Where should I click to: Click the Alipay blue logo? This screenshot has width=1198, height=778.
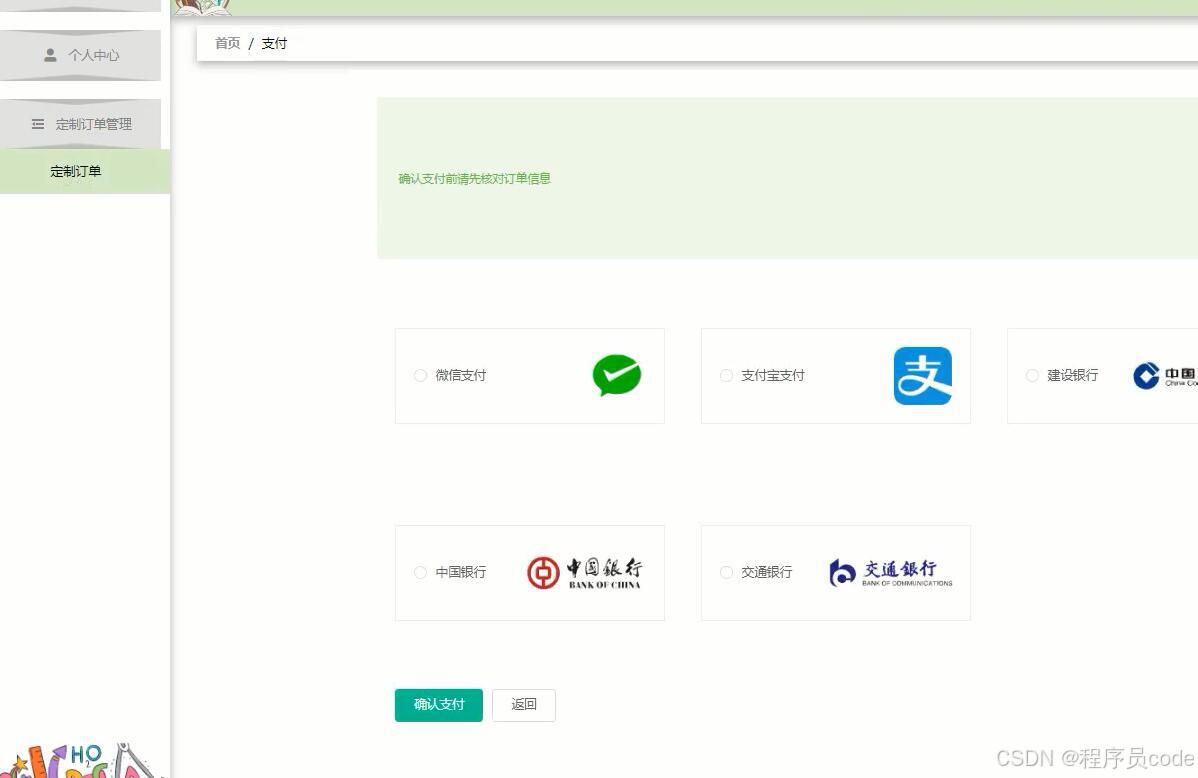pyautogui.click(x=923, y=376)
